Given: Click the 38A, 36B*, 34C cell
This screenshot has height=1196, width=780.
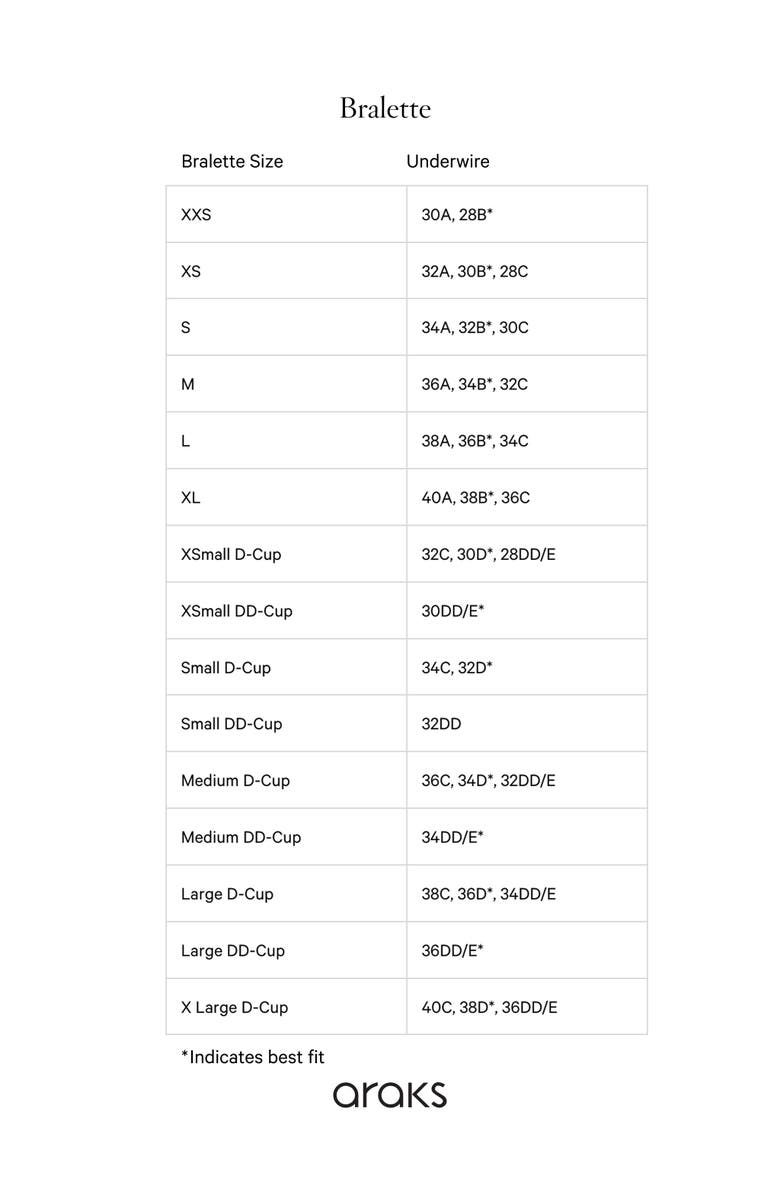Looking at the screenshot, I should click(475, 441).
